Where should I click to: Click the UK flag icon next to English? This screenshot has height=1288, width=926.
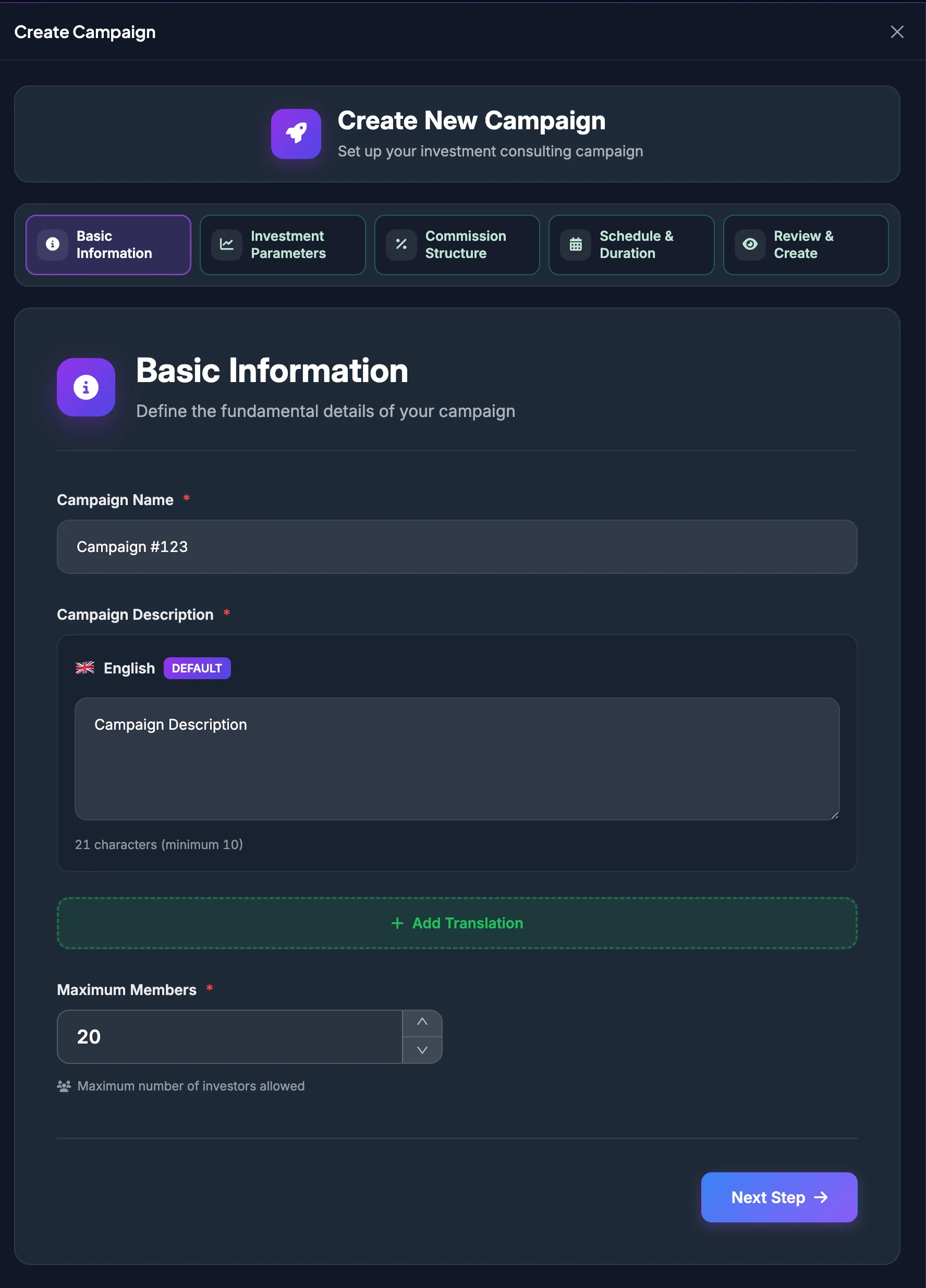pyautogui.click(x=85, y=668)
